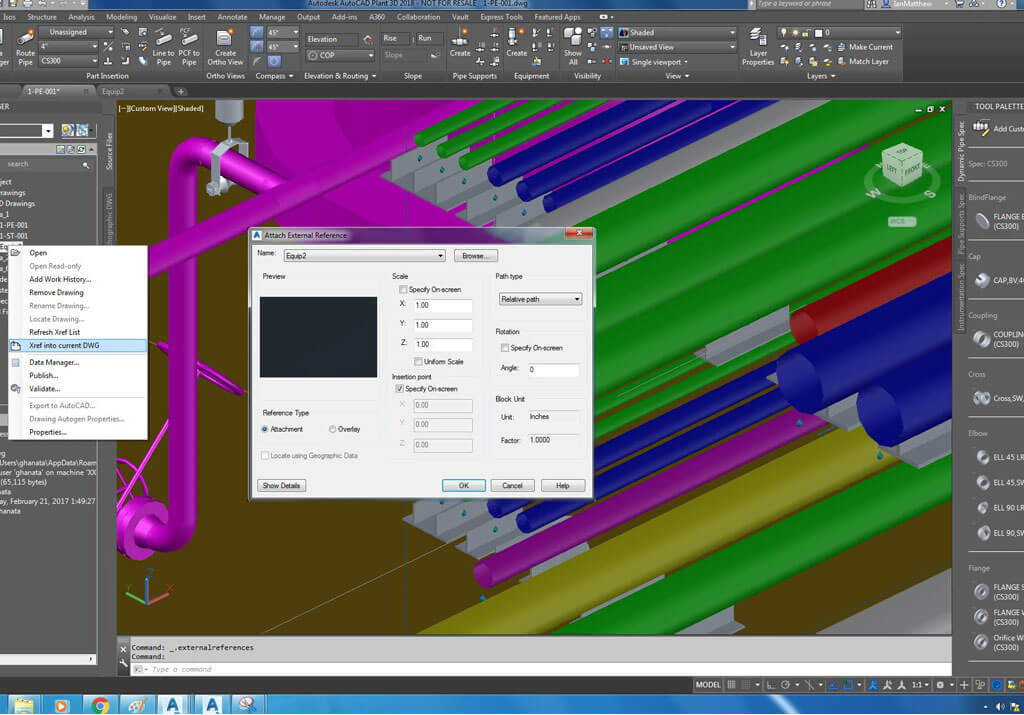This screenshot has width=1024, height=715.
Task: Open the Unassigned line number dropdown
Action: click(x=76, y=32)
